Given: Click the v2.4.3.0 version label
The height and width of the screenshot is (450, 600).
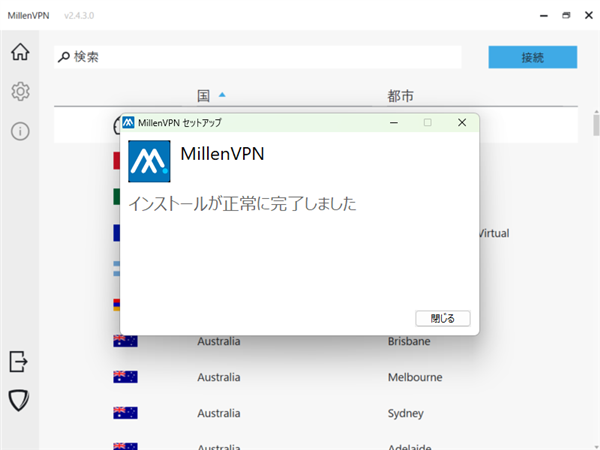Looking at the screenshot, I should [79, 16].
